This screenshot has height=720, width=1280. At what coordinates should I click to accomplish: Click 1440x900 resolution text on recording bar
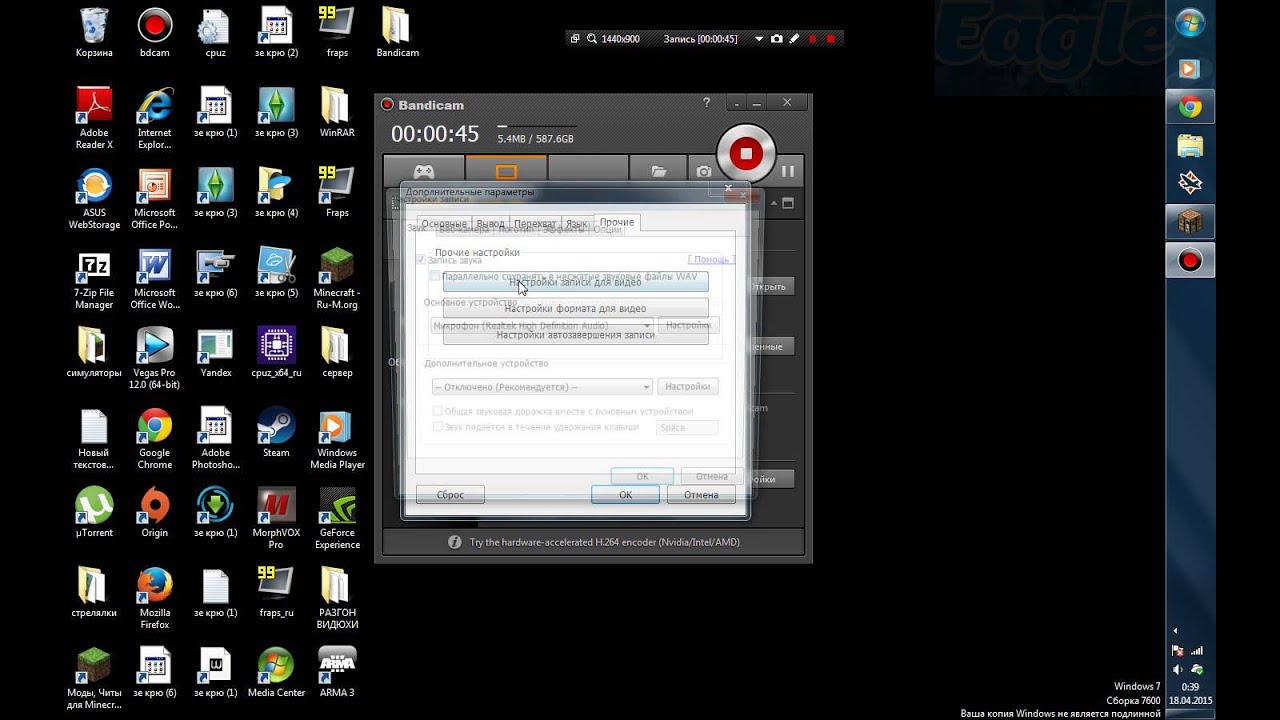pyautogui.click(x=620, y=39)
